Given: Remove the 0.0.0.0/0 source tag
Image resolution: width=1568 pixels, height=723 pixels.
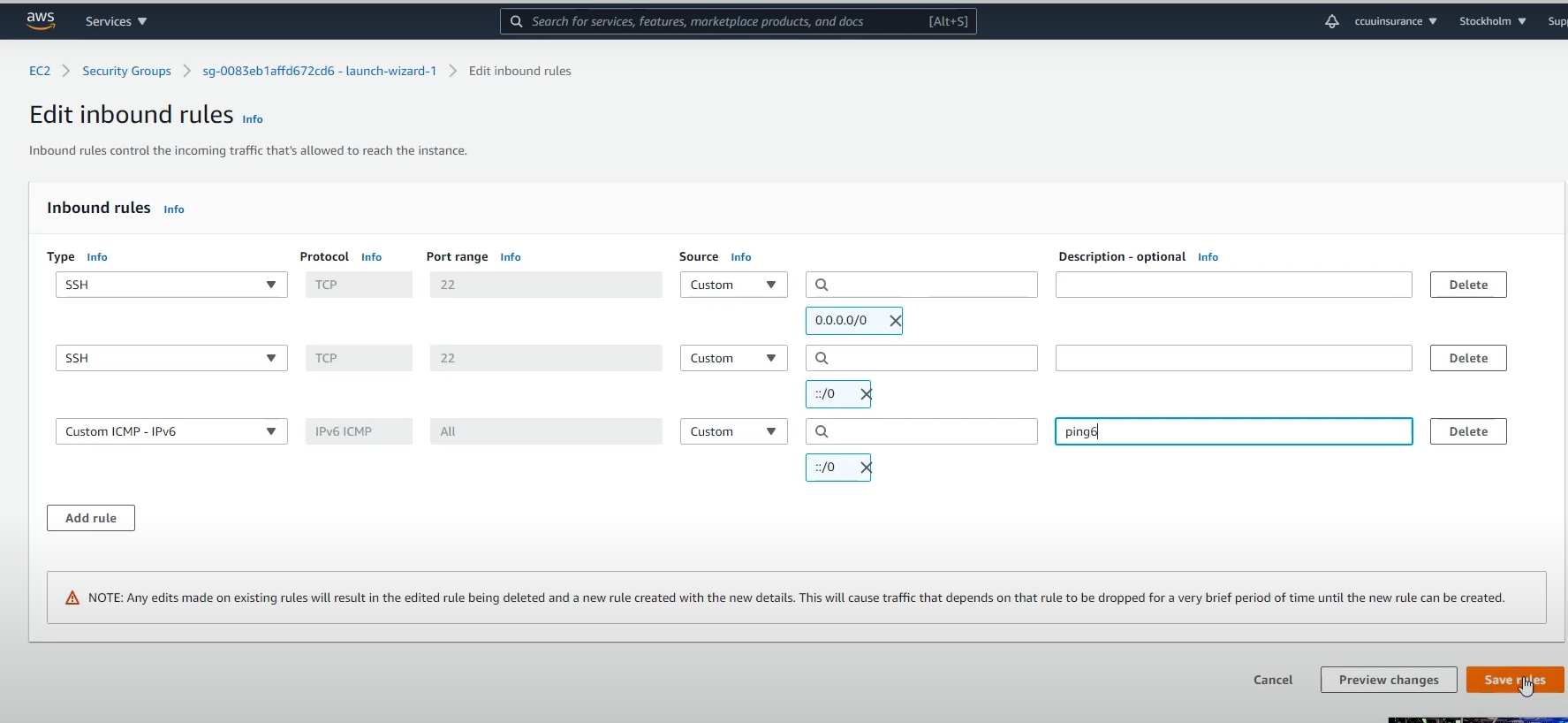Looking at the screenshot, I should click(895, 321).
